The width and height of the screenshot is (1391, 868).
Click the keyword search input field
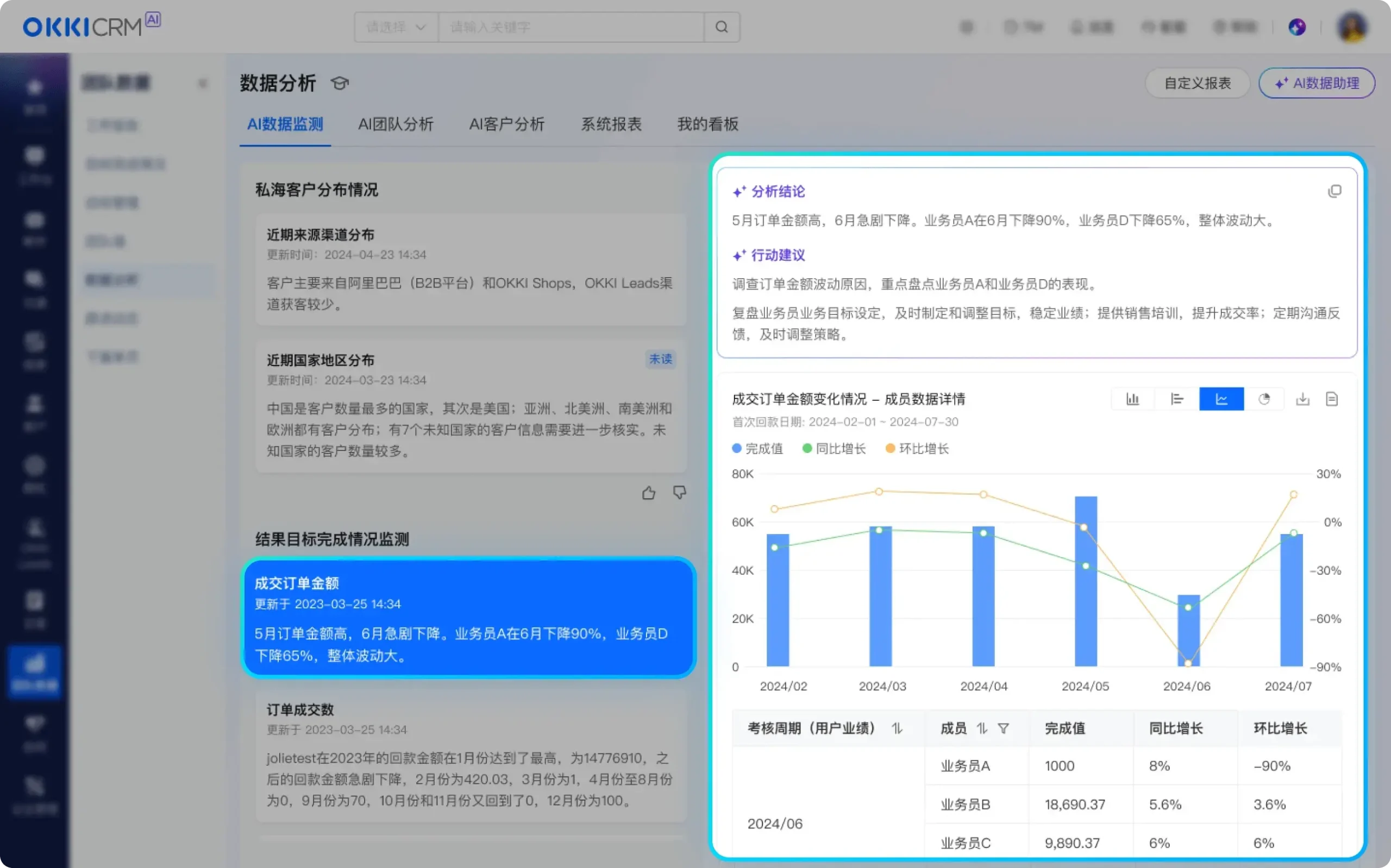[571, 27]
